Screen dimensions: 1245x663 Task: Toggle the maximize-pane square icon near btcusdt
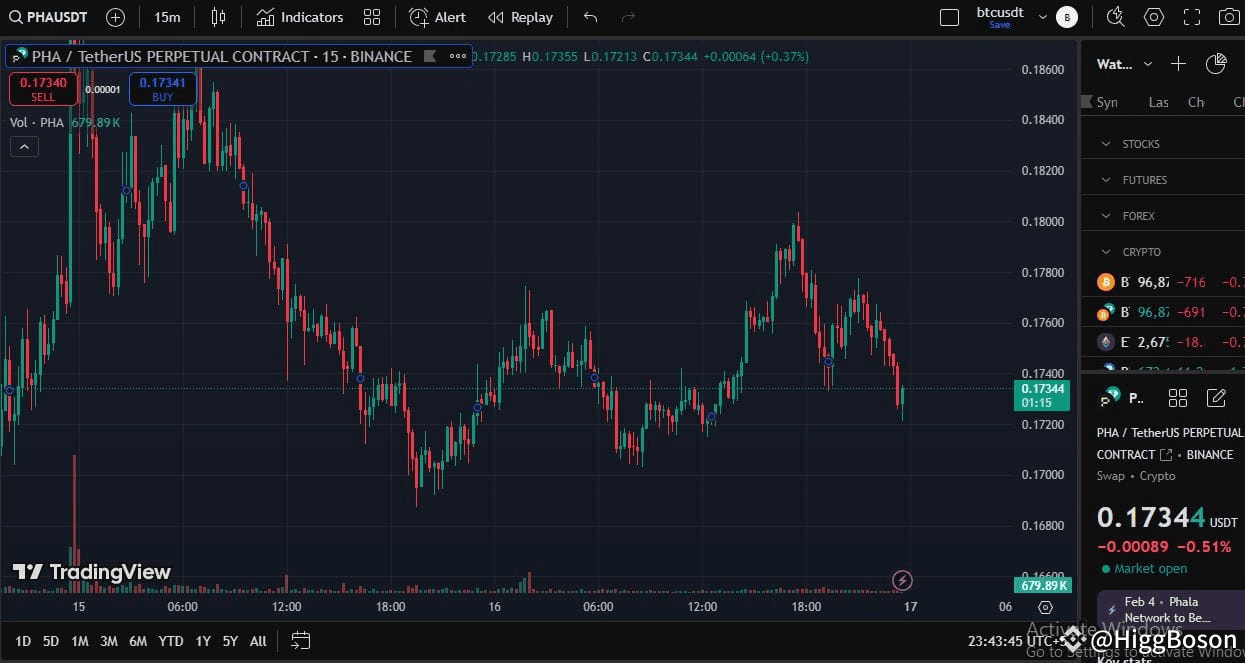949,16
